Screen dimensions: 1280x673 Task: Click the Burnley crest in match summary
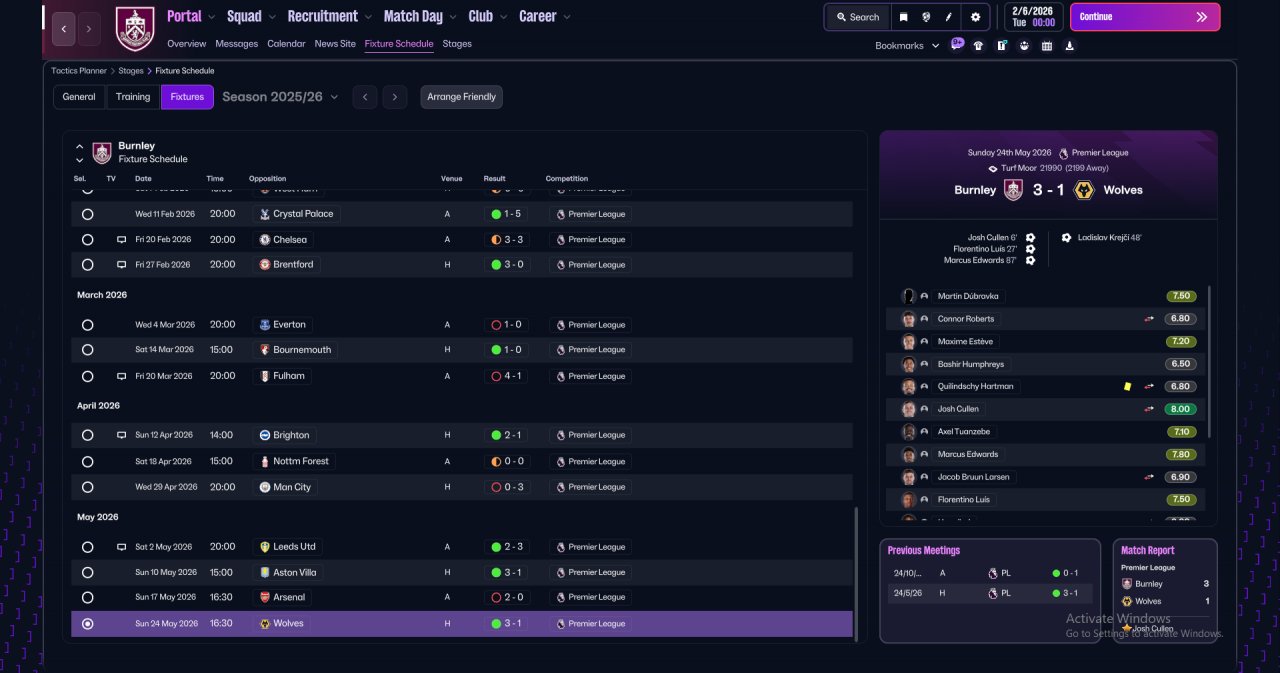[1013, 190]
